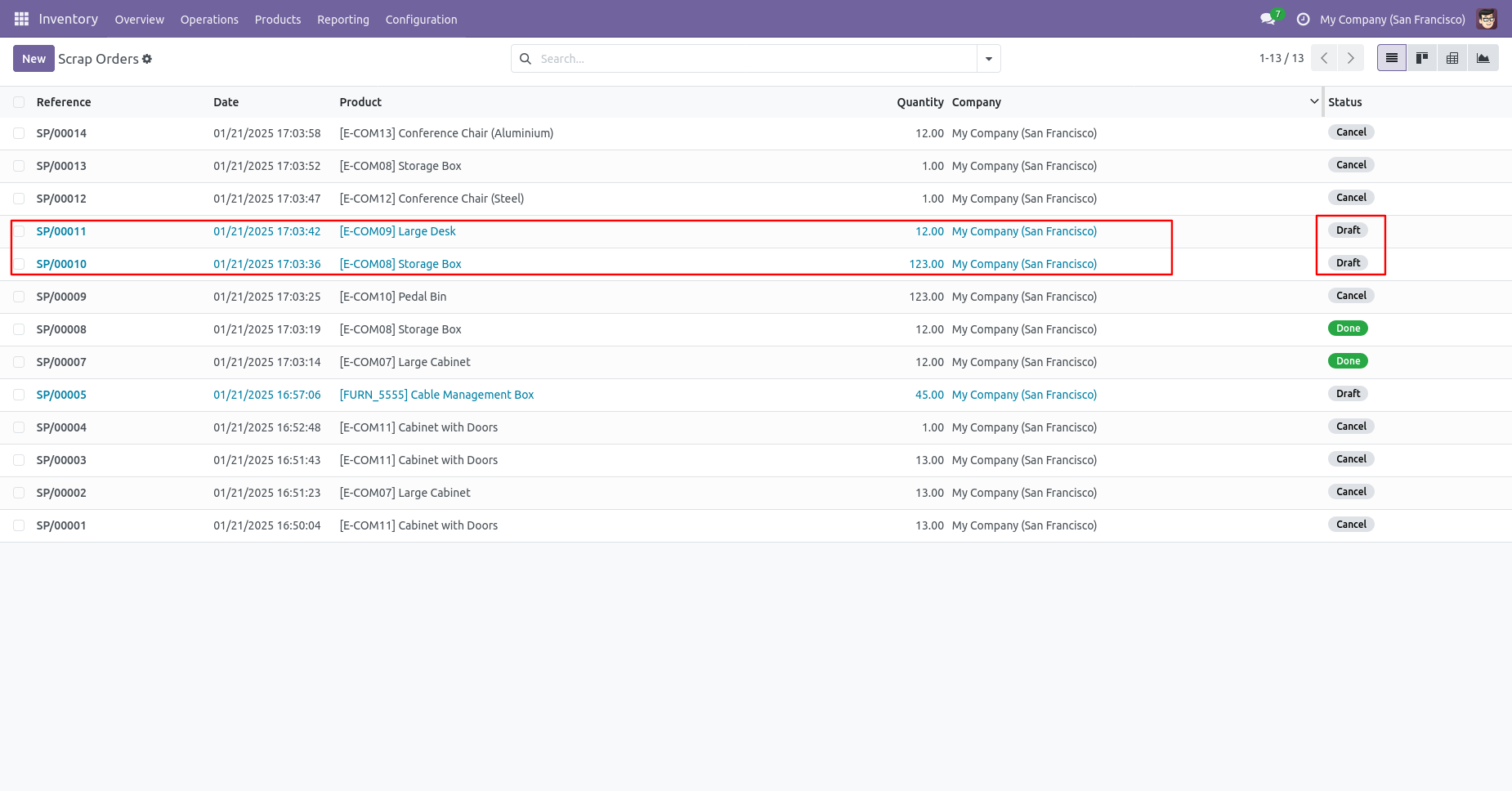Open the conversations messages icon
This screenshot has height=791, width=1512.
1268,19
